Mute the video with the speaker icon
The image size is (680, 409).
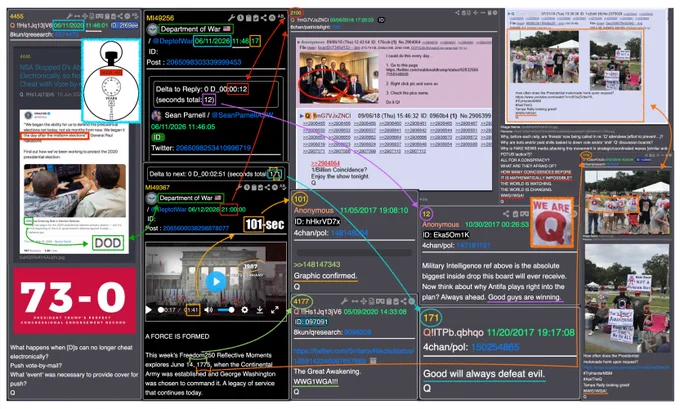click(x=209, y=310)
